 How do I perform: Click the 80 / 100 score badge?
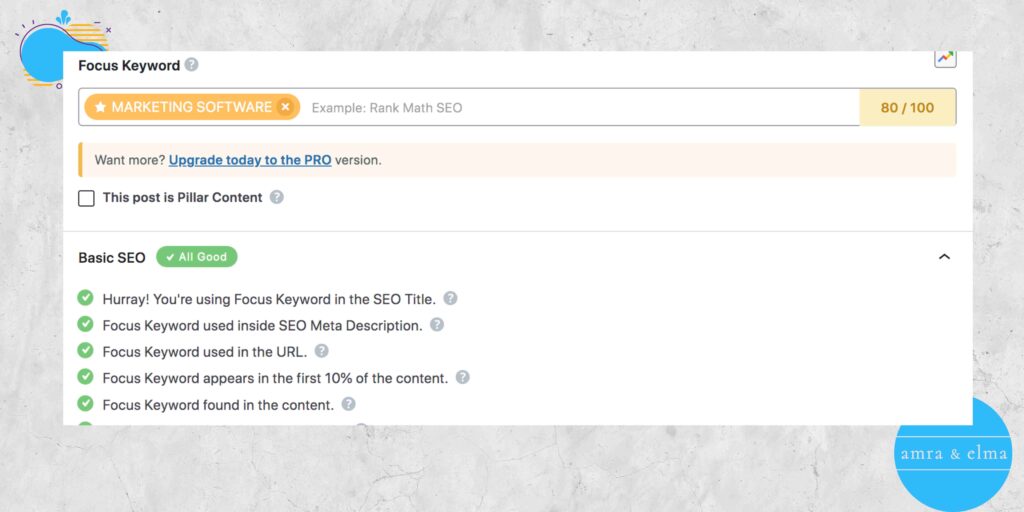908,108
